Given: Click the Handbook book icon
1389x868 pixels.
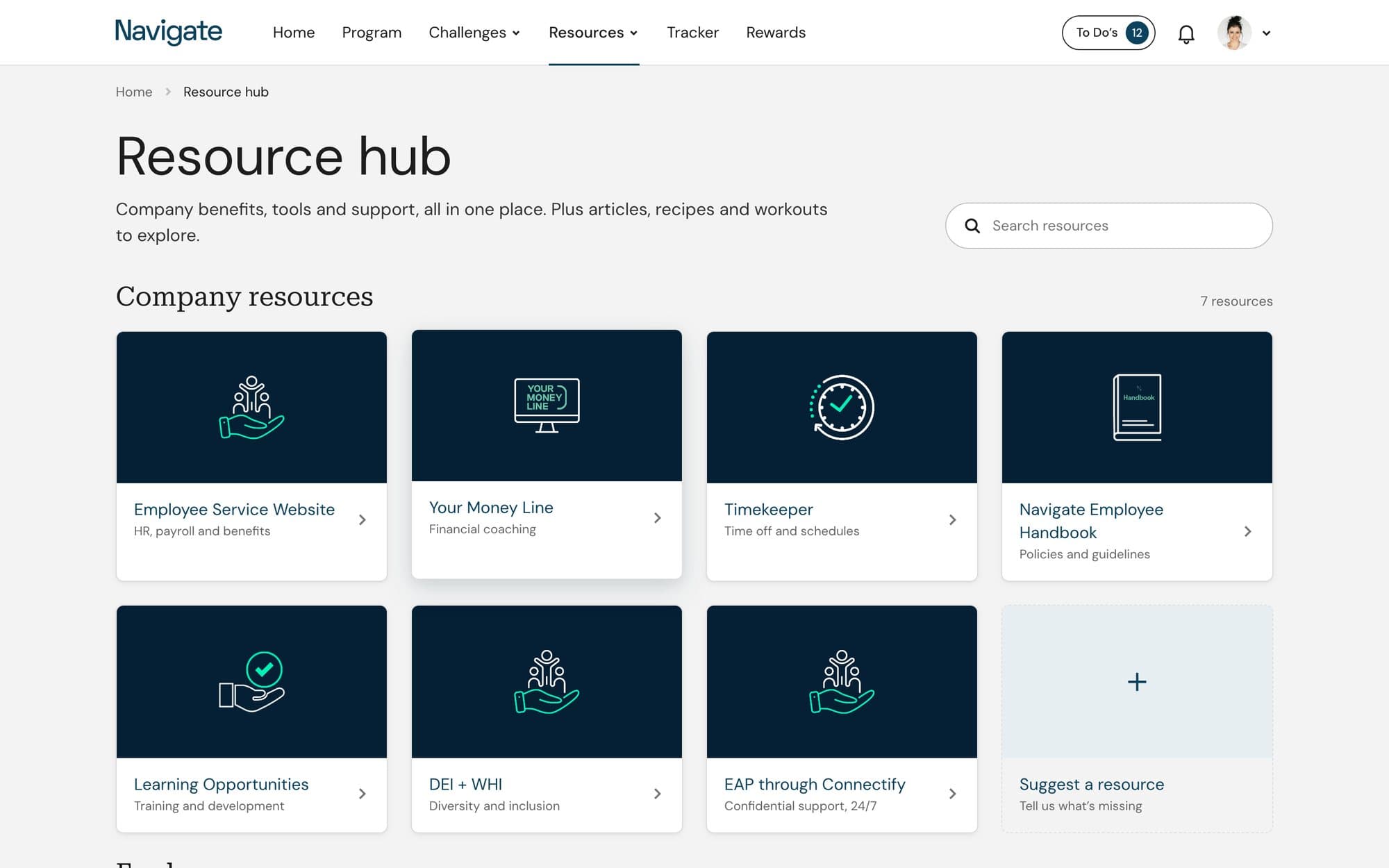Looking at the screenshot, I should click(1137, 408).
